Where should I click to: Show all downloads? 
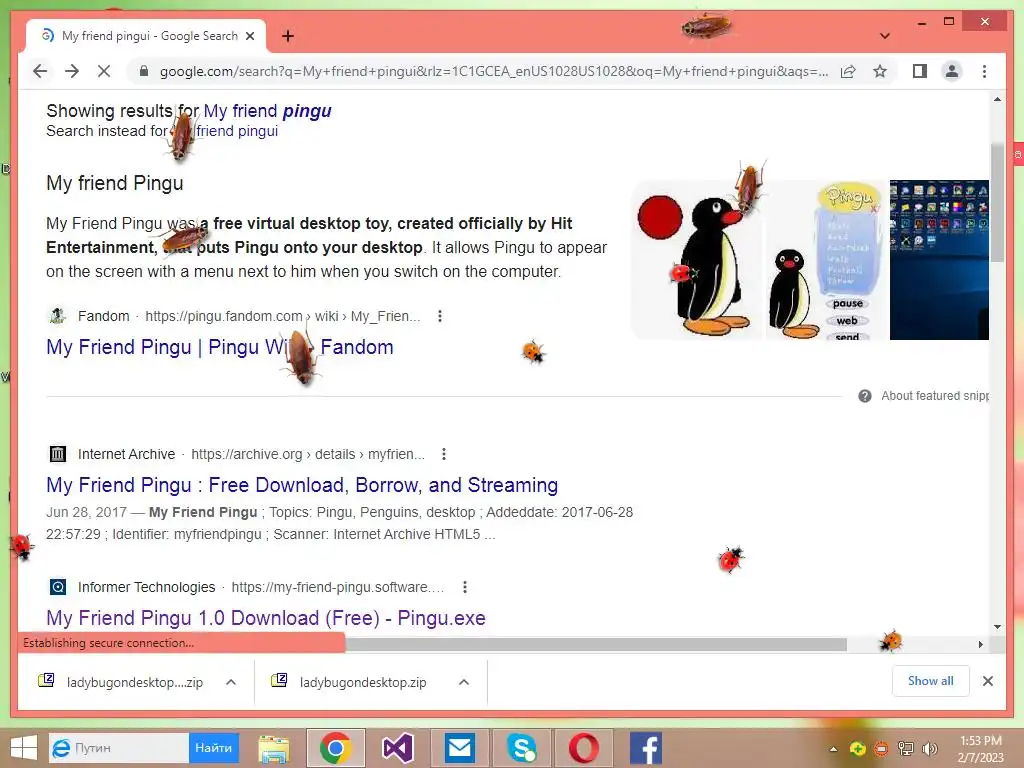tap(931, 681)
